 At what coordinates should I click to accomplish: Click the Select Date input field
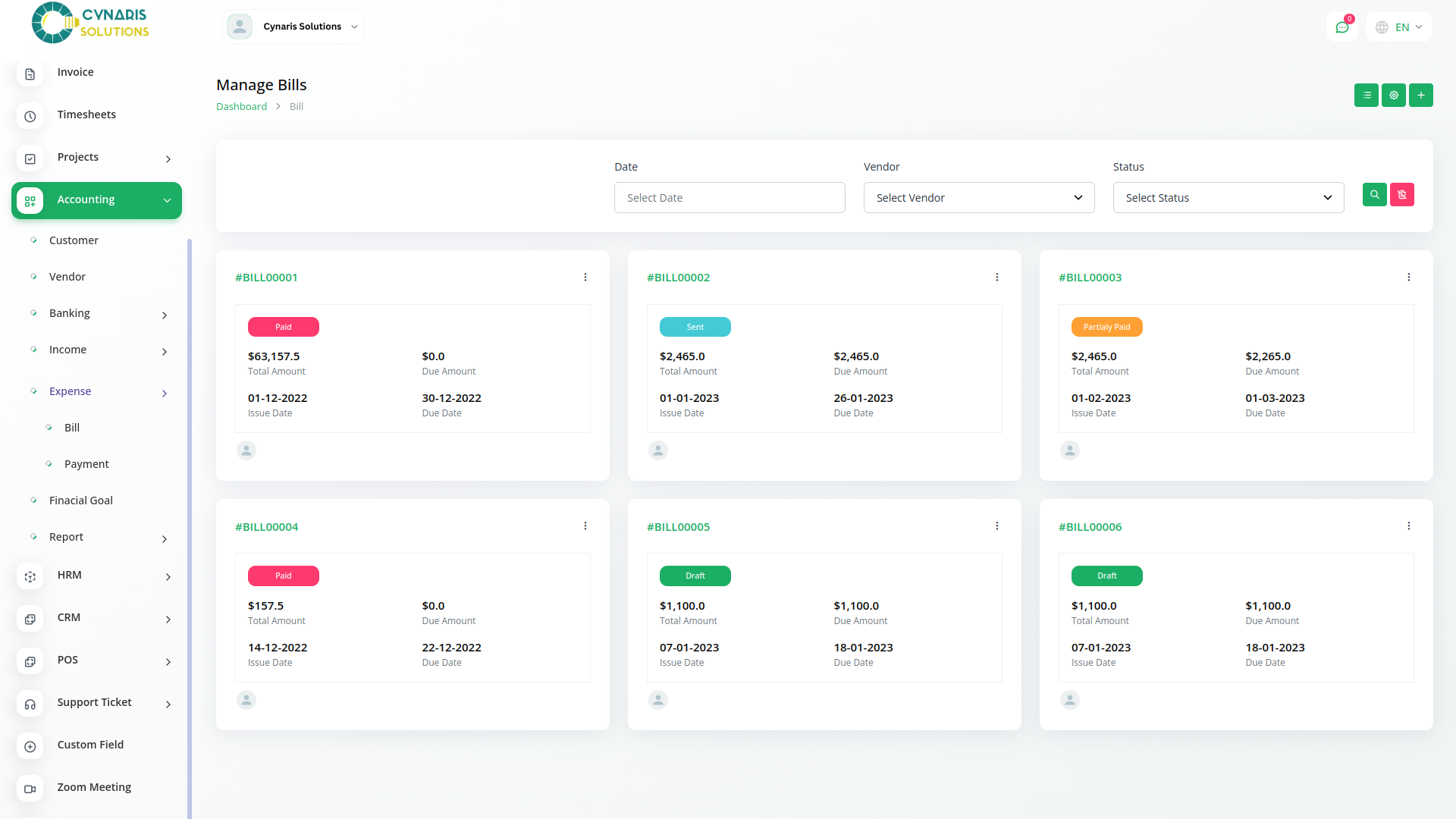pyautogui.click(x=729, y=198)
